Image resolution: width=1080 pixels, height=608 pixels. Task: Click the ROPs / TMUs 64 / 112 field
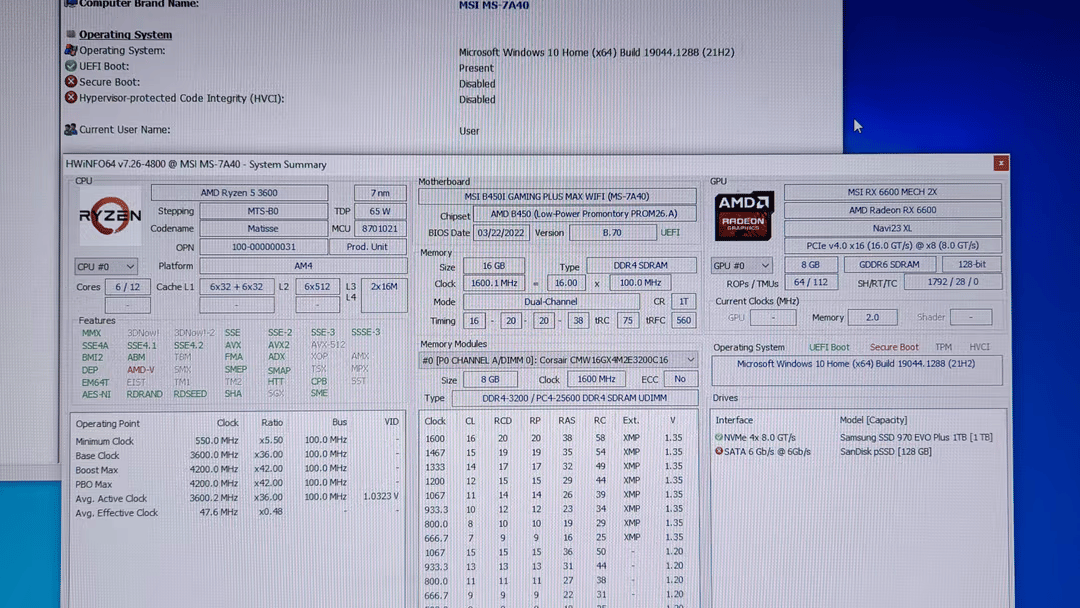[811, 282]
